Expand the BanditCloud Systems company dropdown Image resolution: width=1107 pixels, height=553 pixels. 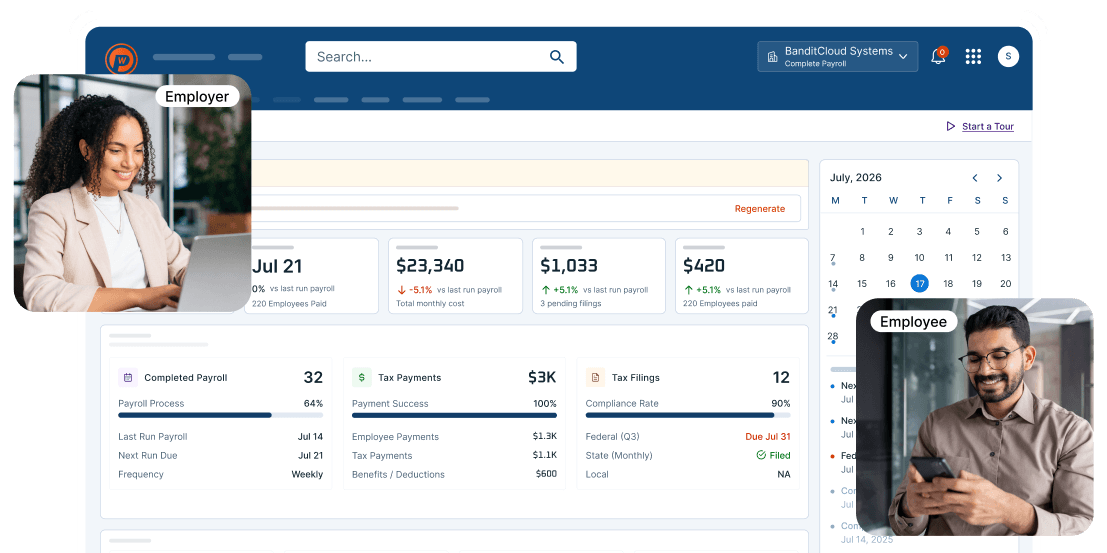pyautogui.click(x=837, y=57)
